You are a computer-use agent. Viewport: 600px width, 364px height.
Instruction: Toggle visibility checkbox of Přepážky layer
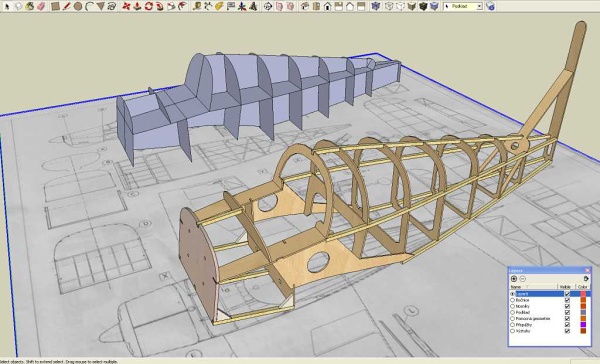tap(567, 325)
